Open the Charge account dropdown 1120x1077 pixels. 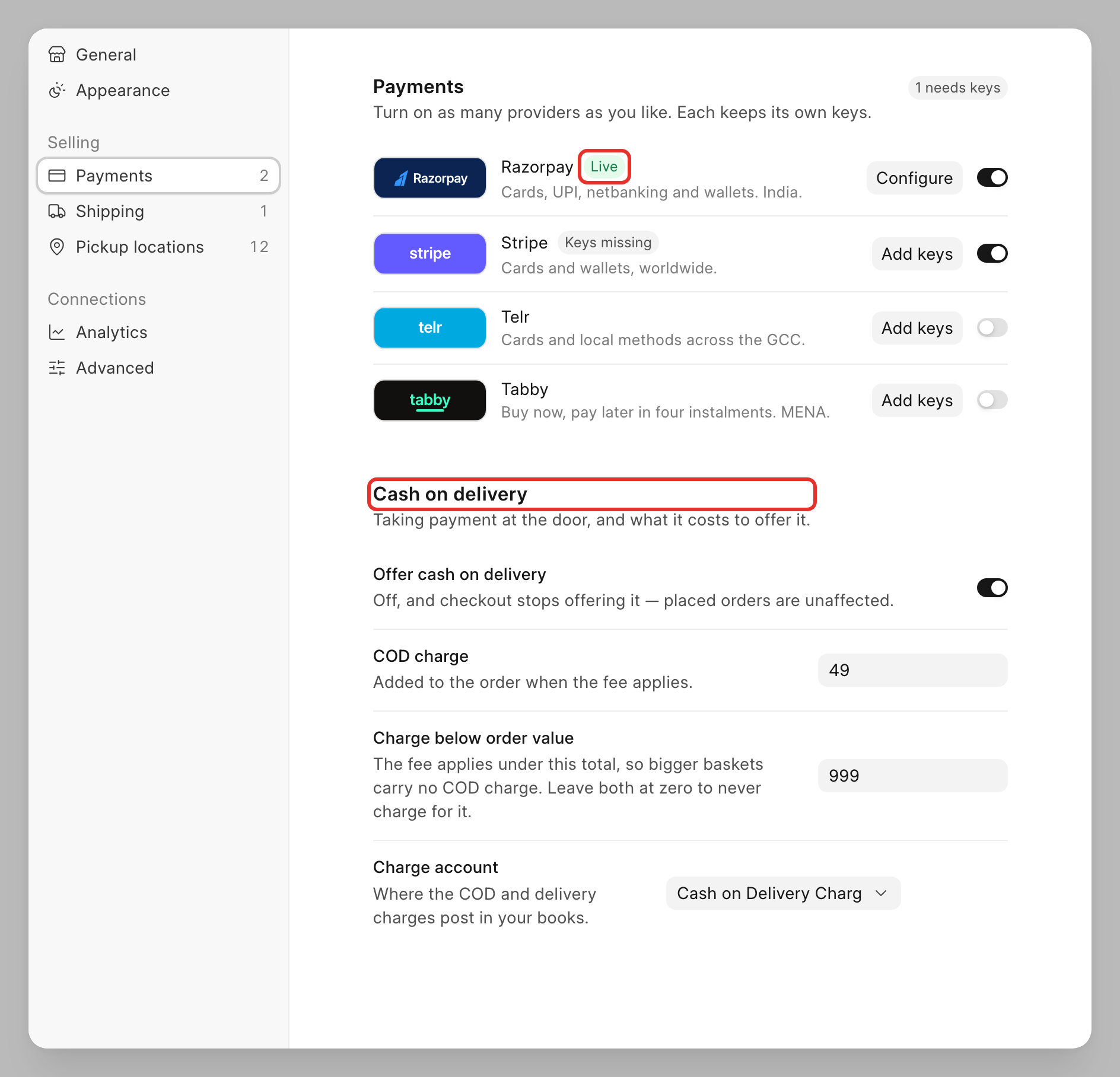[783, 893]
